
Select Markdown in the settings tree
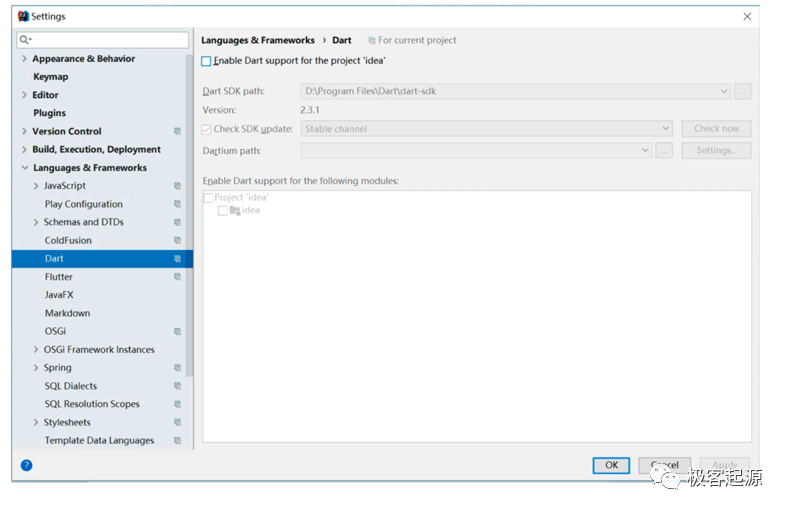67,313
